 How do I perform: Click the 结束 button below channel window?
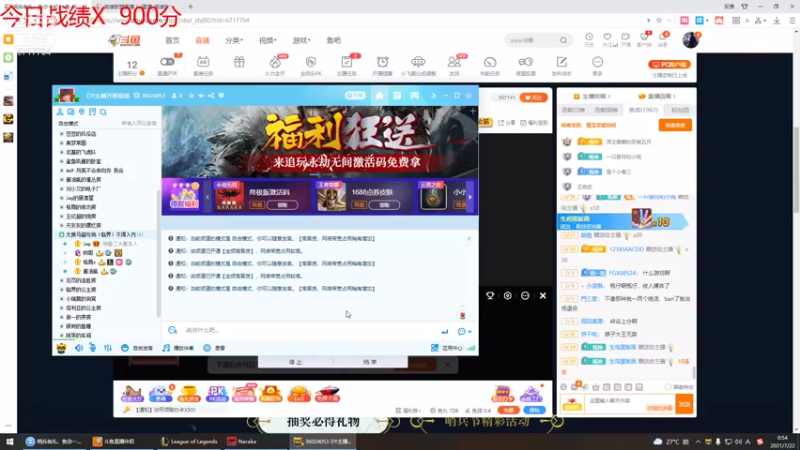pyautogui.click(x=370, y=362)
